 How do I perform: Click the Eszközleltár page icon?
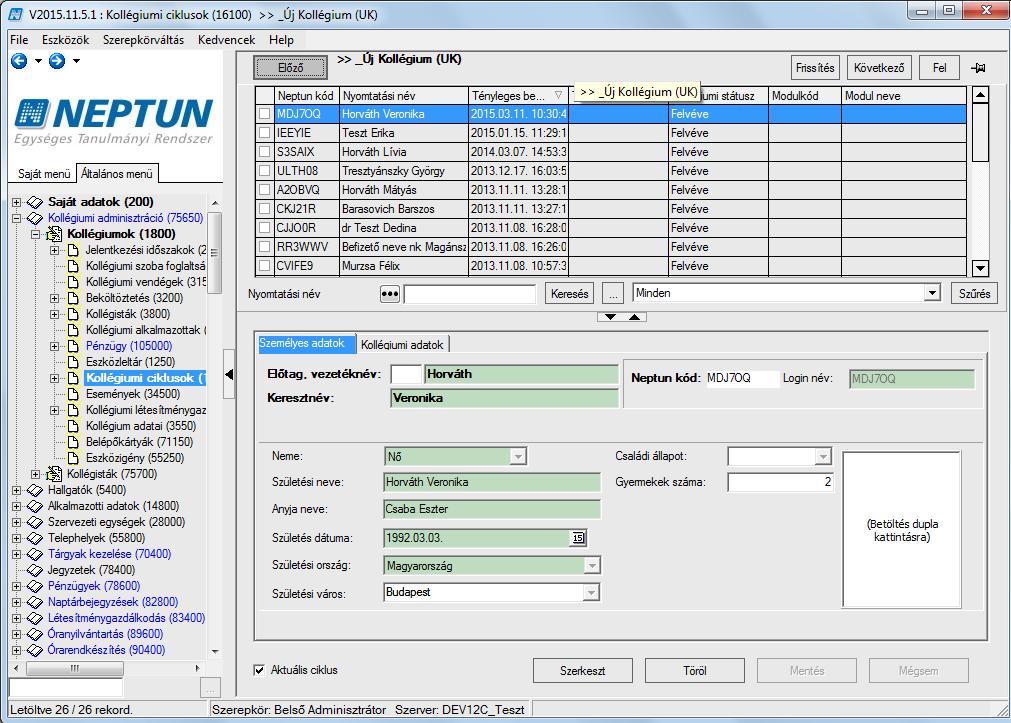click(74, 362)
